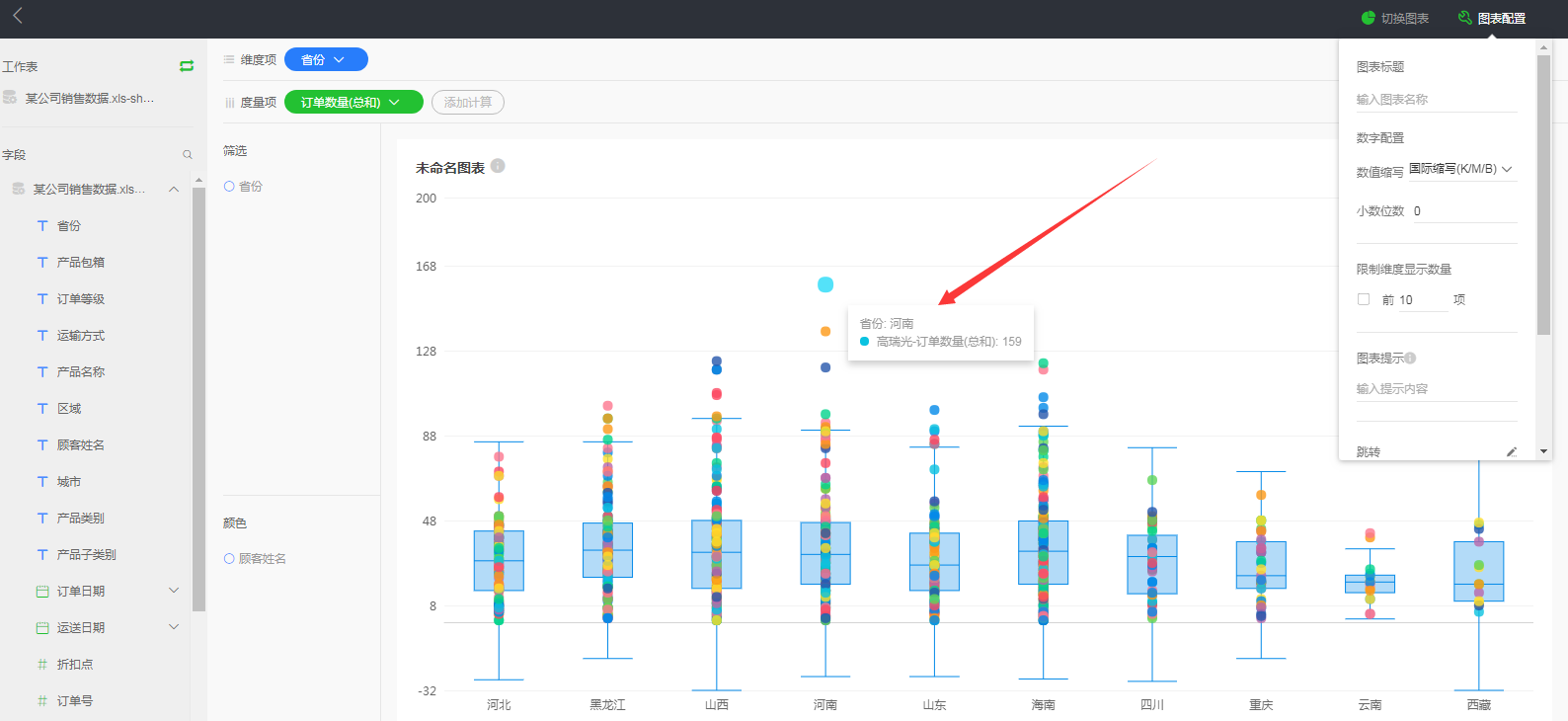
Task: Click the number icon beside 订单号
Action: tap(42, 701)
